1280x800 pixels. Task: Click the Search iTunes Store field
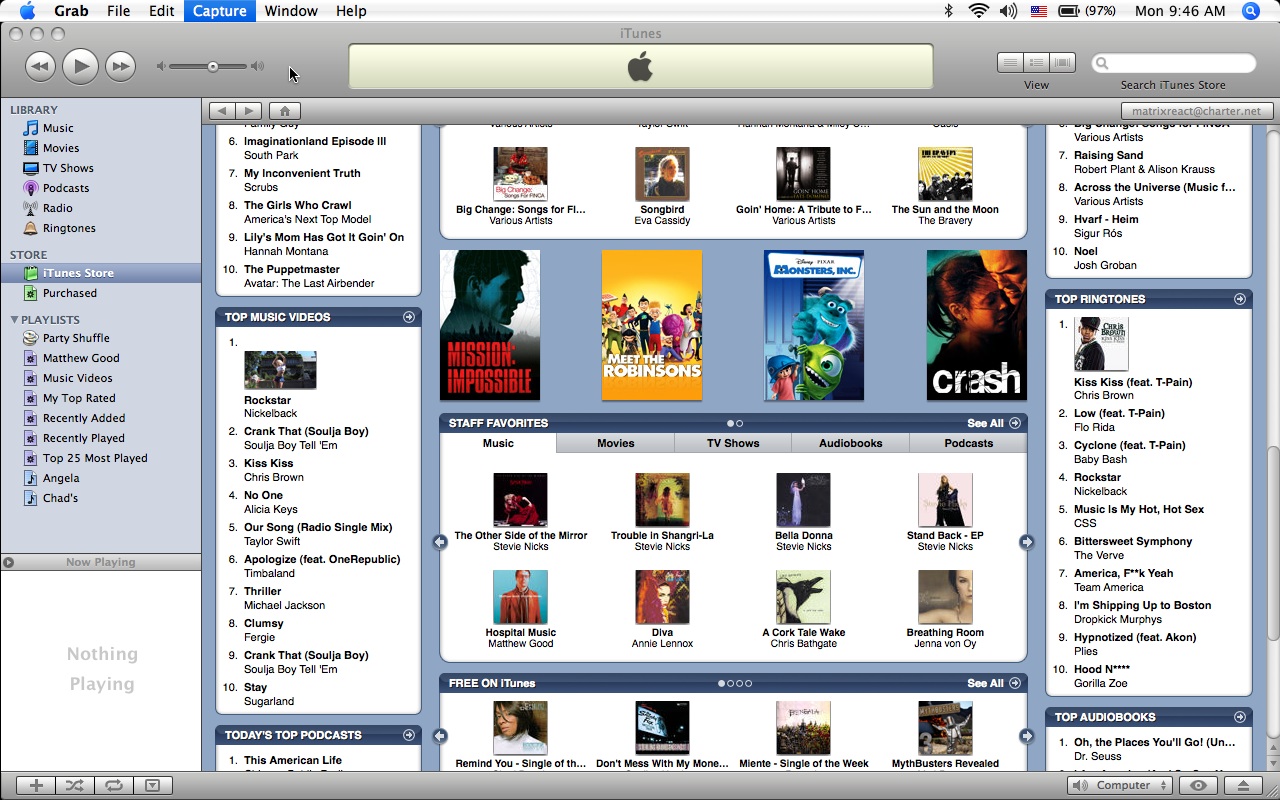(1173, 63)
